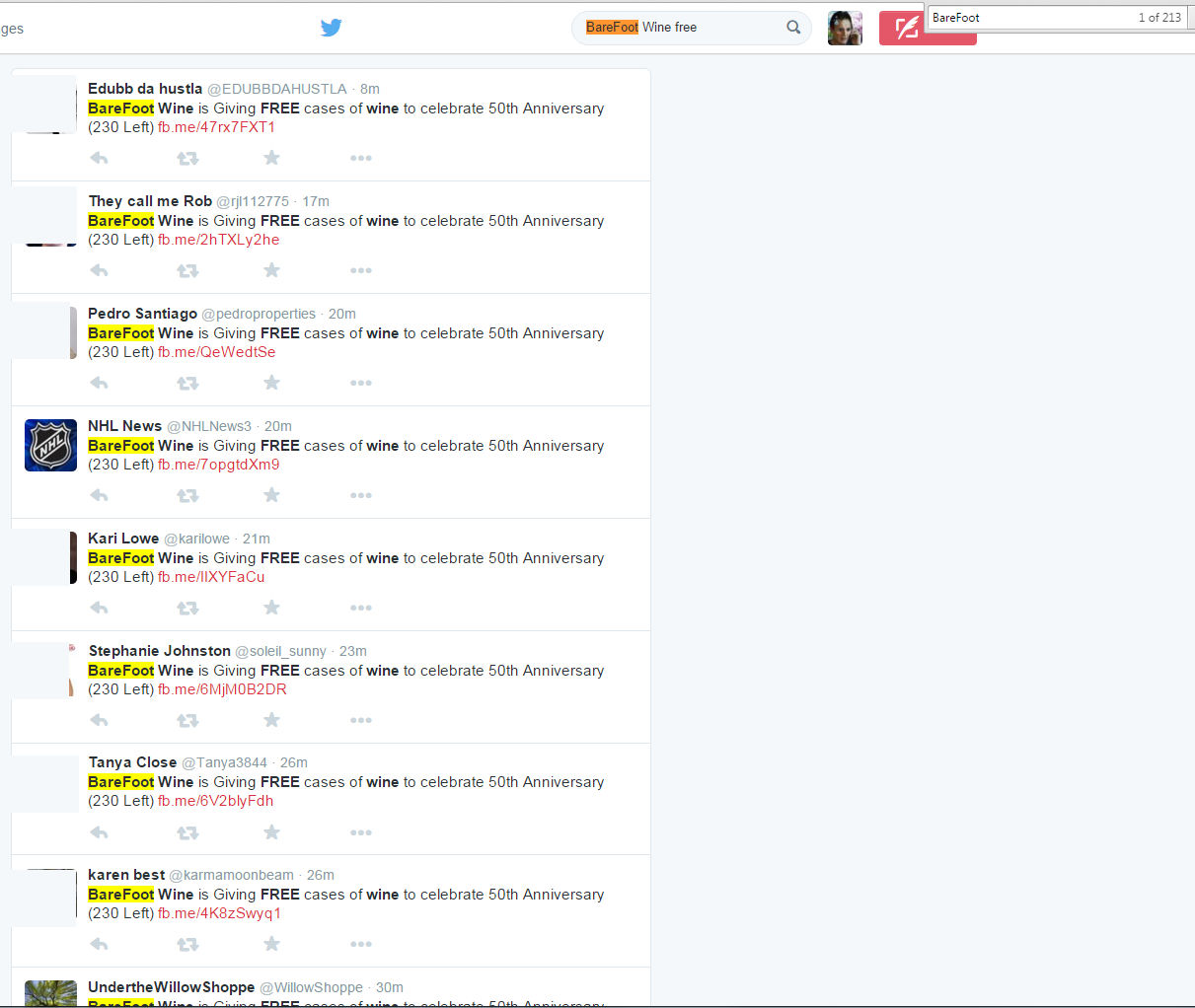Open link fb.me/6MjM0B2DR
The width and height of the screenshot is (1195, 1008).
(x=222, y=689)
